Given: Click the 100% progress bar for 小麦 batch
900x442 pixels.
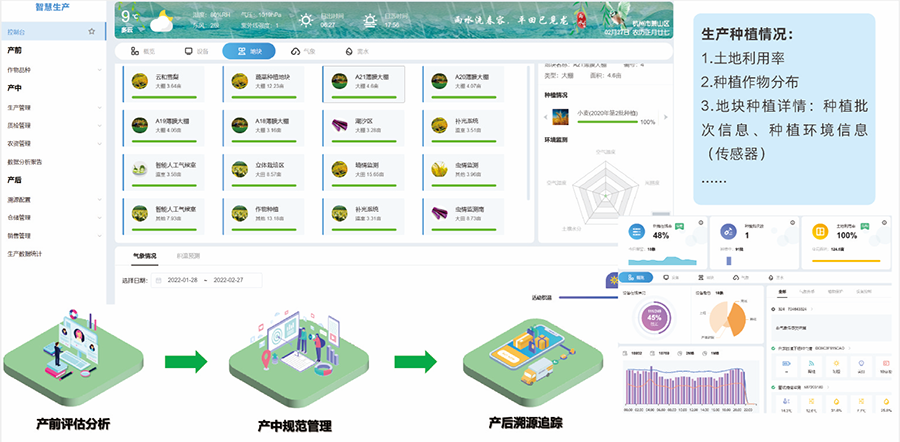Looking at the screenshot, I should point(607,122).
